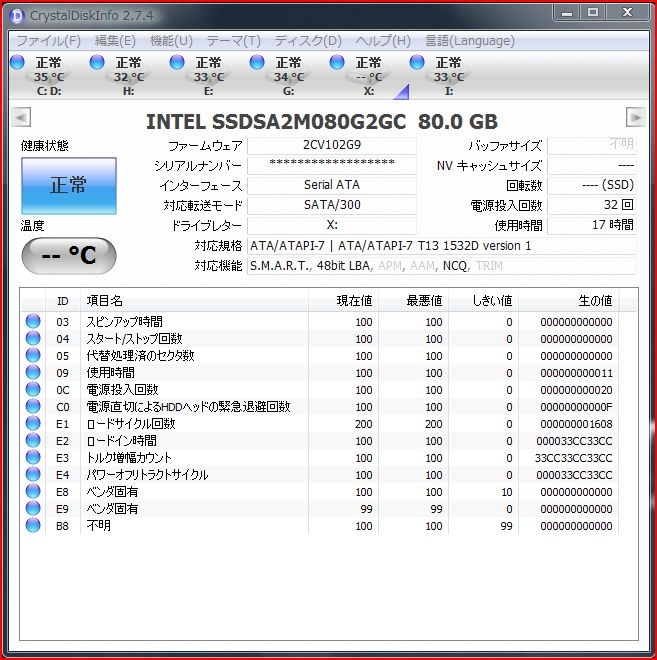Select raw value 33CC33CC33CC in E3 row
This screenshot has width=657, height=660.
coord(574,458)
